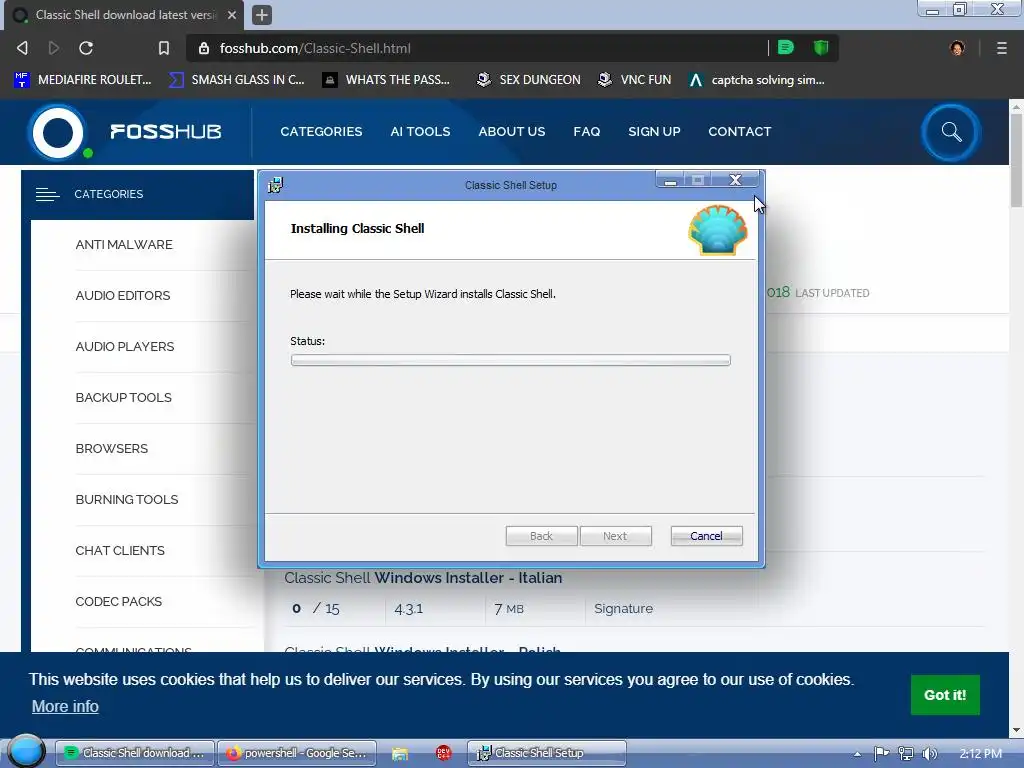Open the CATEGORIES nav menu
The width and height of the screenshot is (1024, 768).
(x=321, y=131)
